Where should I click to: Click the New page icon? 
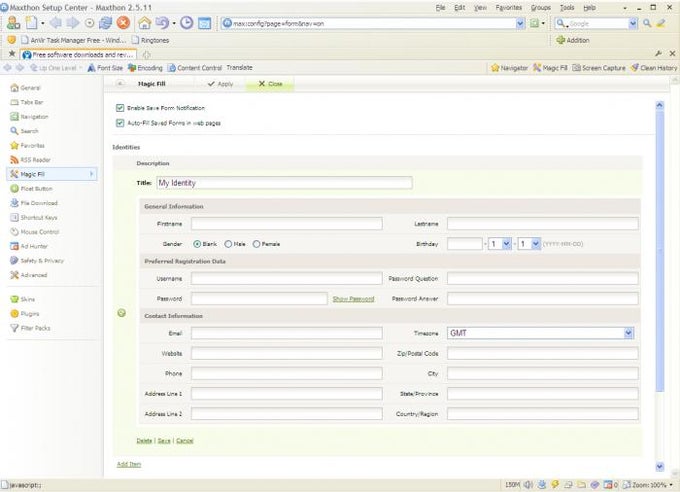31,23
